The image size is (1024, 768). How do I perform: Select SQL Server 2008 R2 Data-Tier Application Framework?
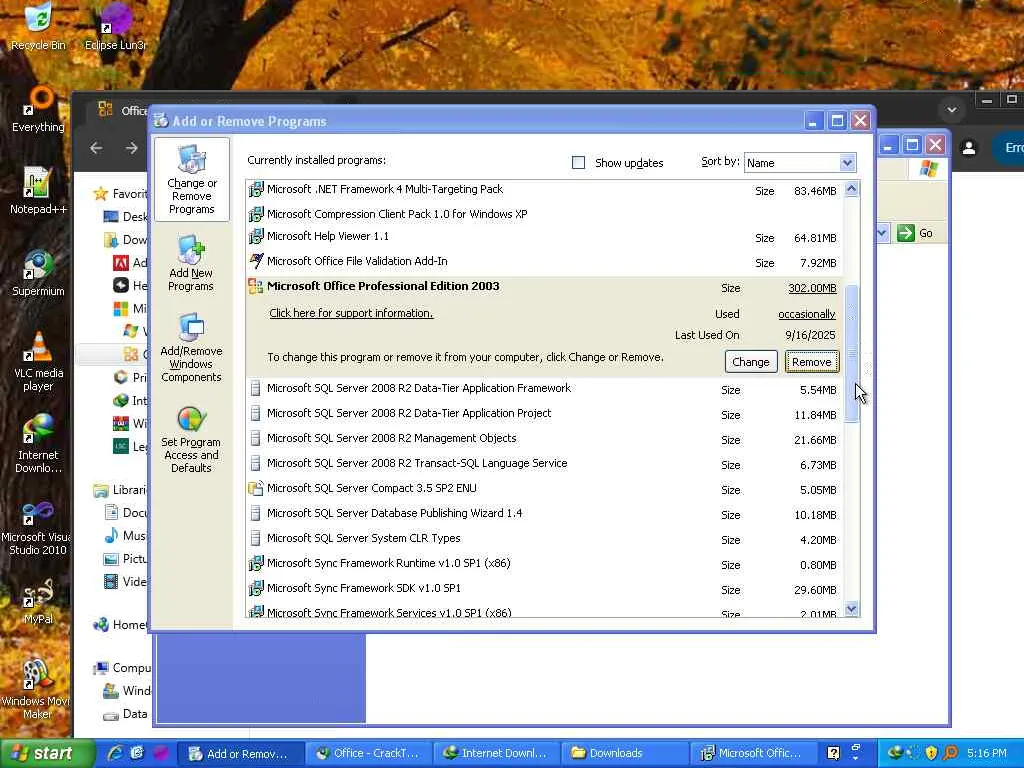544,389
